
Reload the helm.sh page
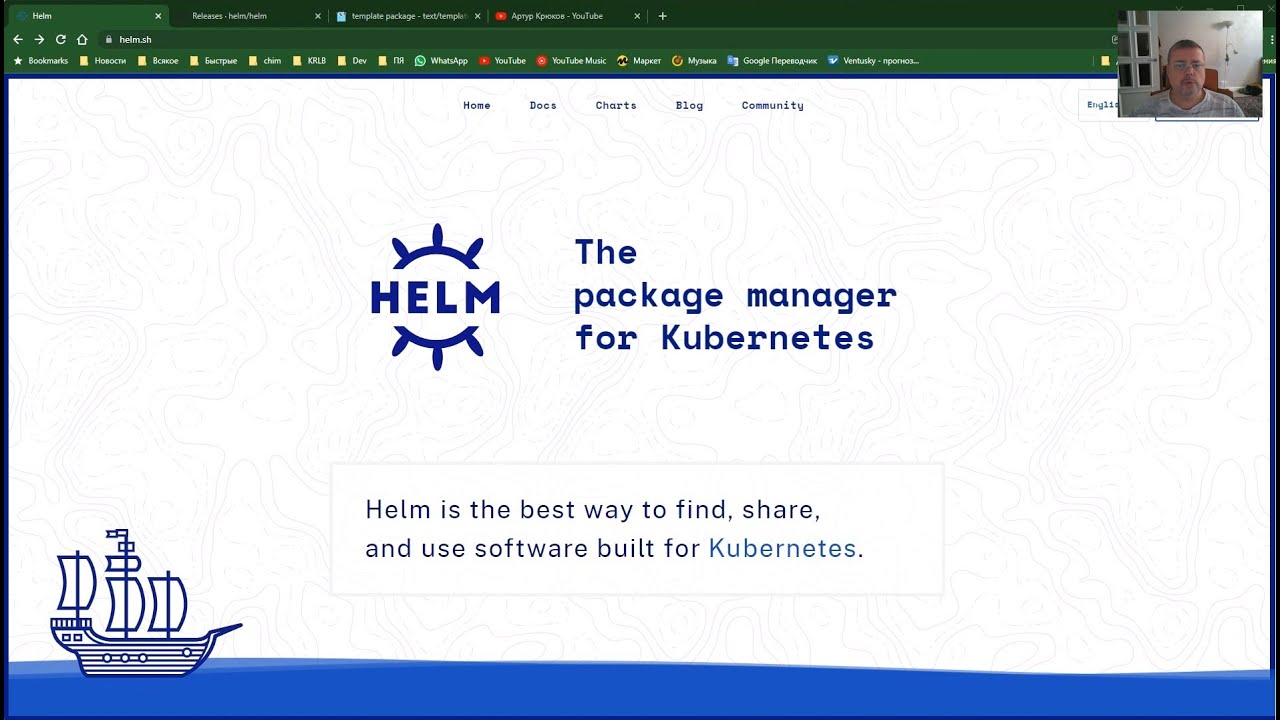60,39
